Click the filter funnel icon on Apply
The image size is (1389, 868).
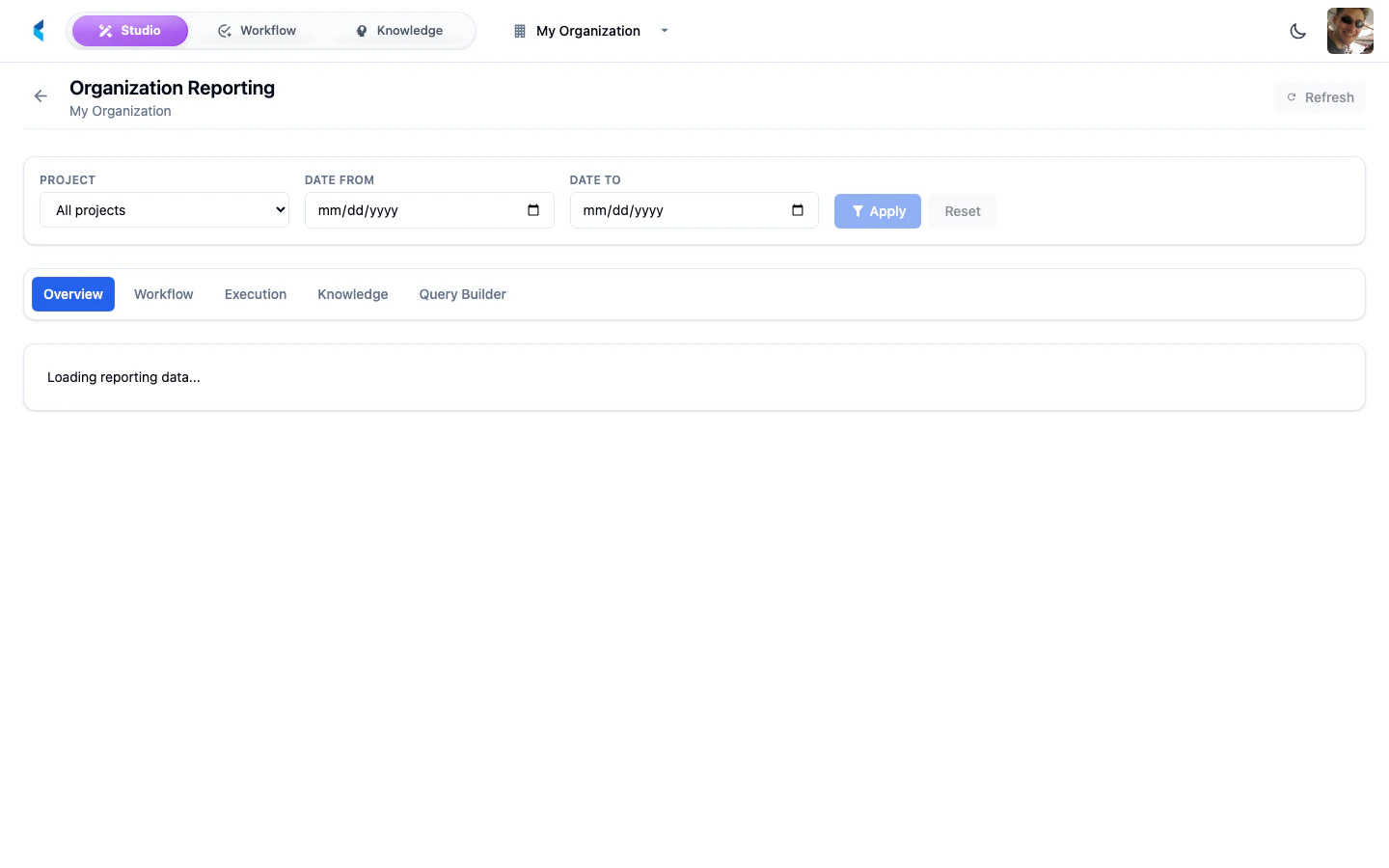click(x=857, y=210)
